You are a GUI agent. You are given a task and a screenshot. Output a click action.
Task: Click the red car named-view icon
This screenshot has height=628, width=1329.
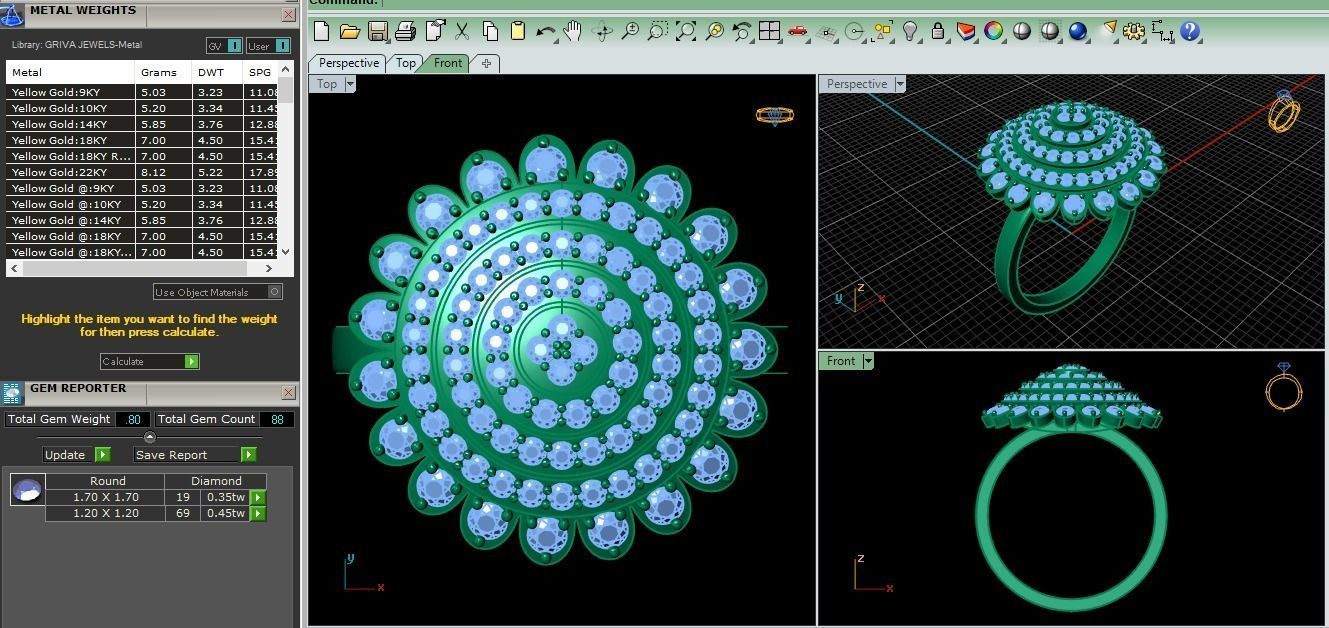(x=797, y=31)
